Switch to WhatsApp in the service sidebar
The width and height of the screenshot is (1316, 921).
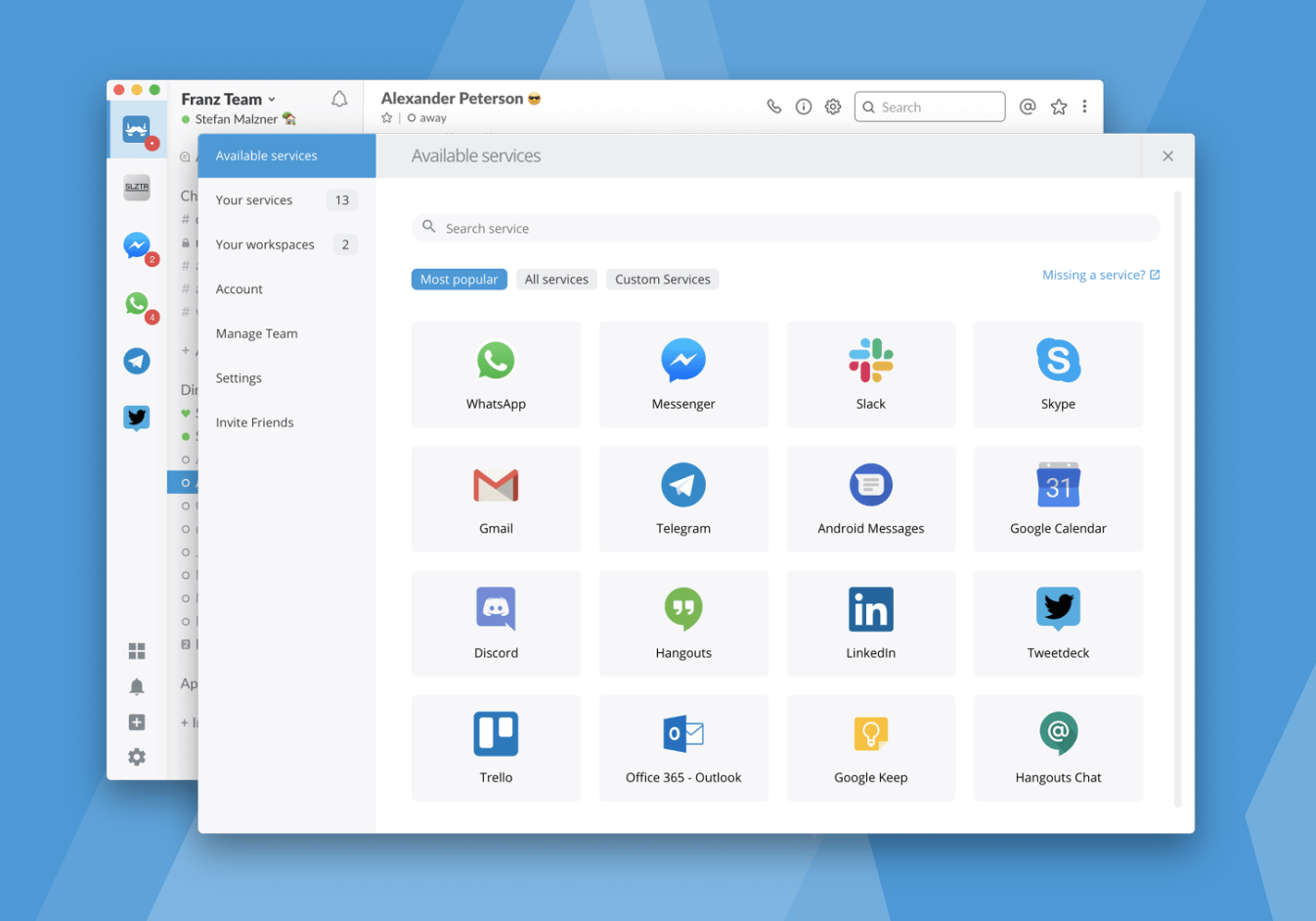137,304
